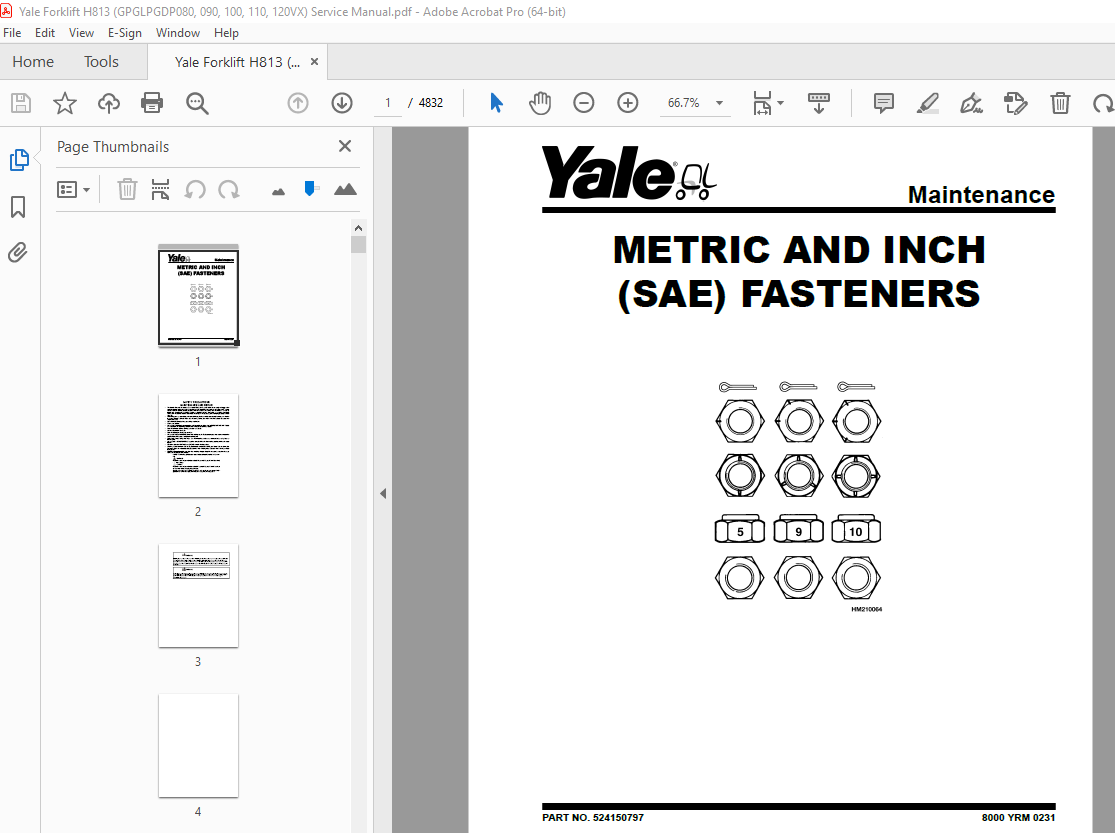Select the arrow Selection tool
The image size is (1115, 833).
coord(496,103)
